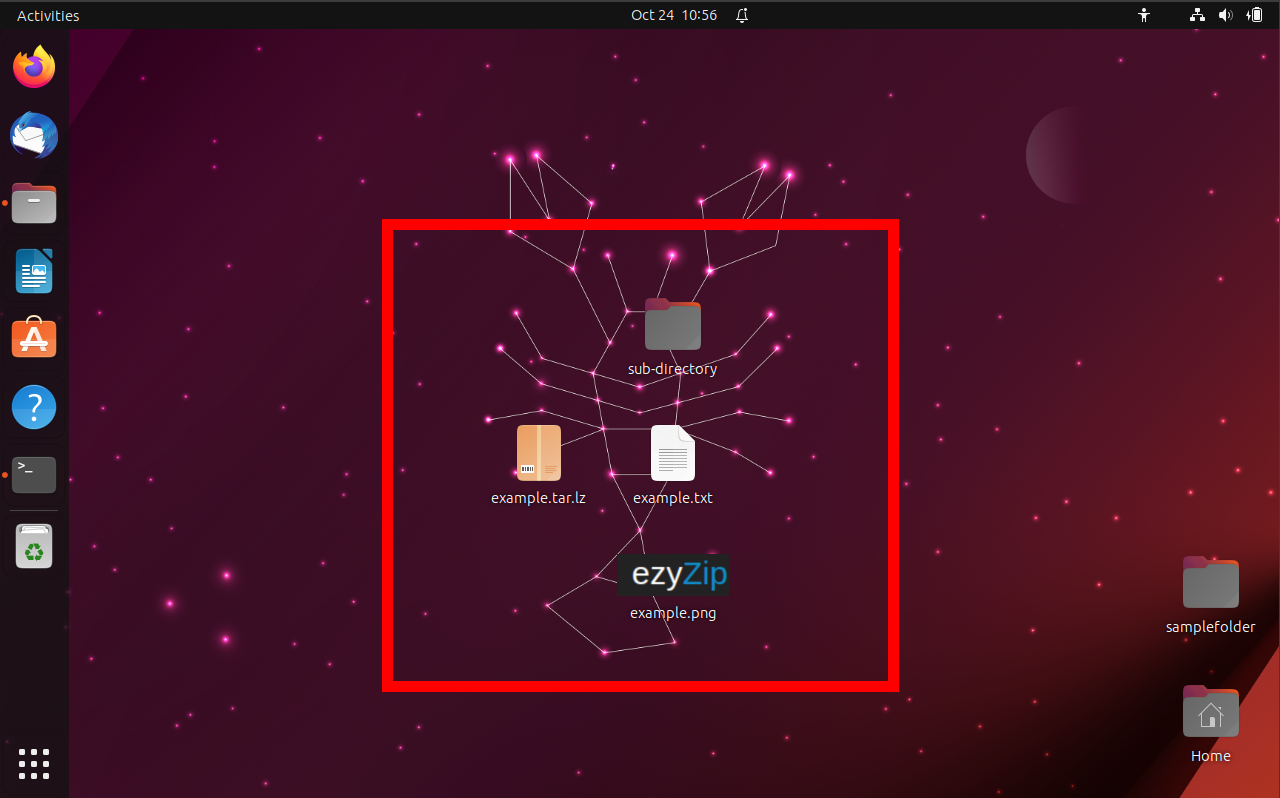Viewport: 1280px width, 798px height.
Task: Open the accessibility menu icon
Action: pyautogui.click(x=1143, y=15)
